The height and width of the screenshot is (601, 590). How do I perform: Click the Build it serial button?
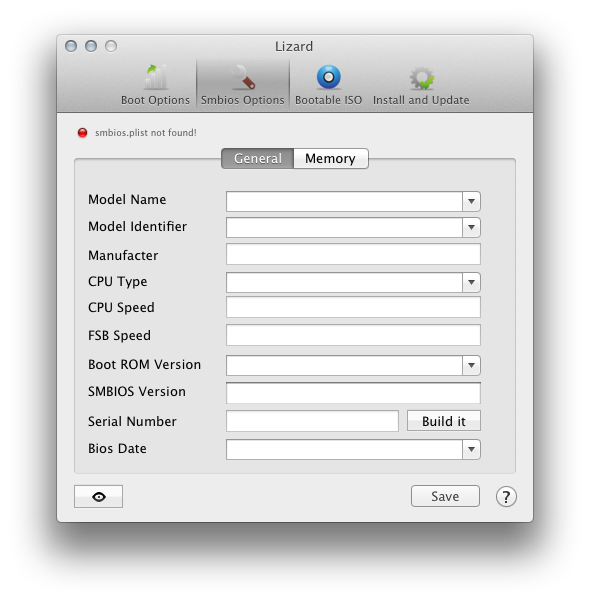(444, 421)
